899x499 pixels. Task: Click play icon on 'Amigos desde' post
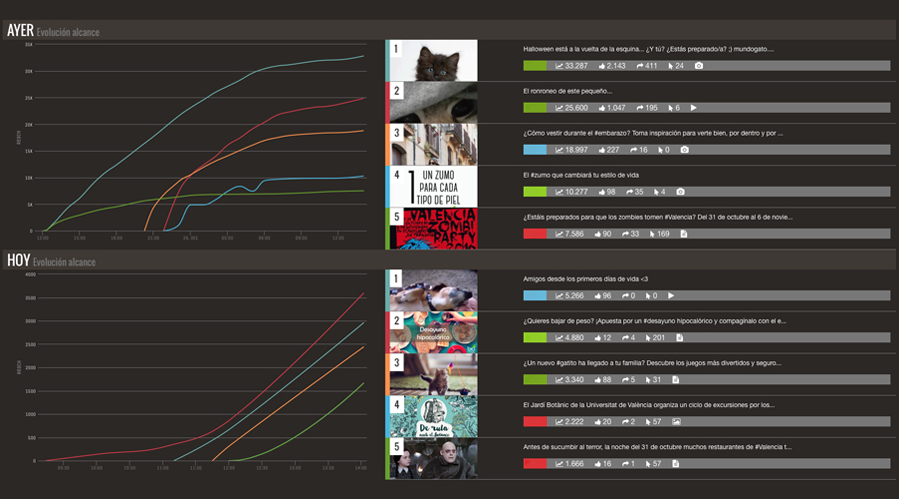(x=670, y=296)
